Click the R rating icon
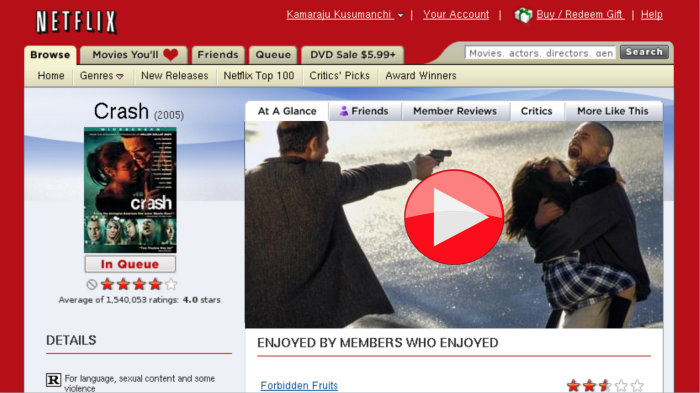The width and height of the screenshot is (700, 393). (x=54, y=380)
